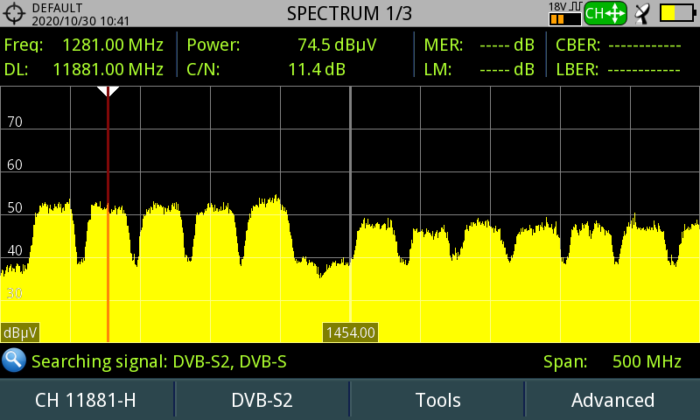Tap the LM reading field

click(479, 69)
